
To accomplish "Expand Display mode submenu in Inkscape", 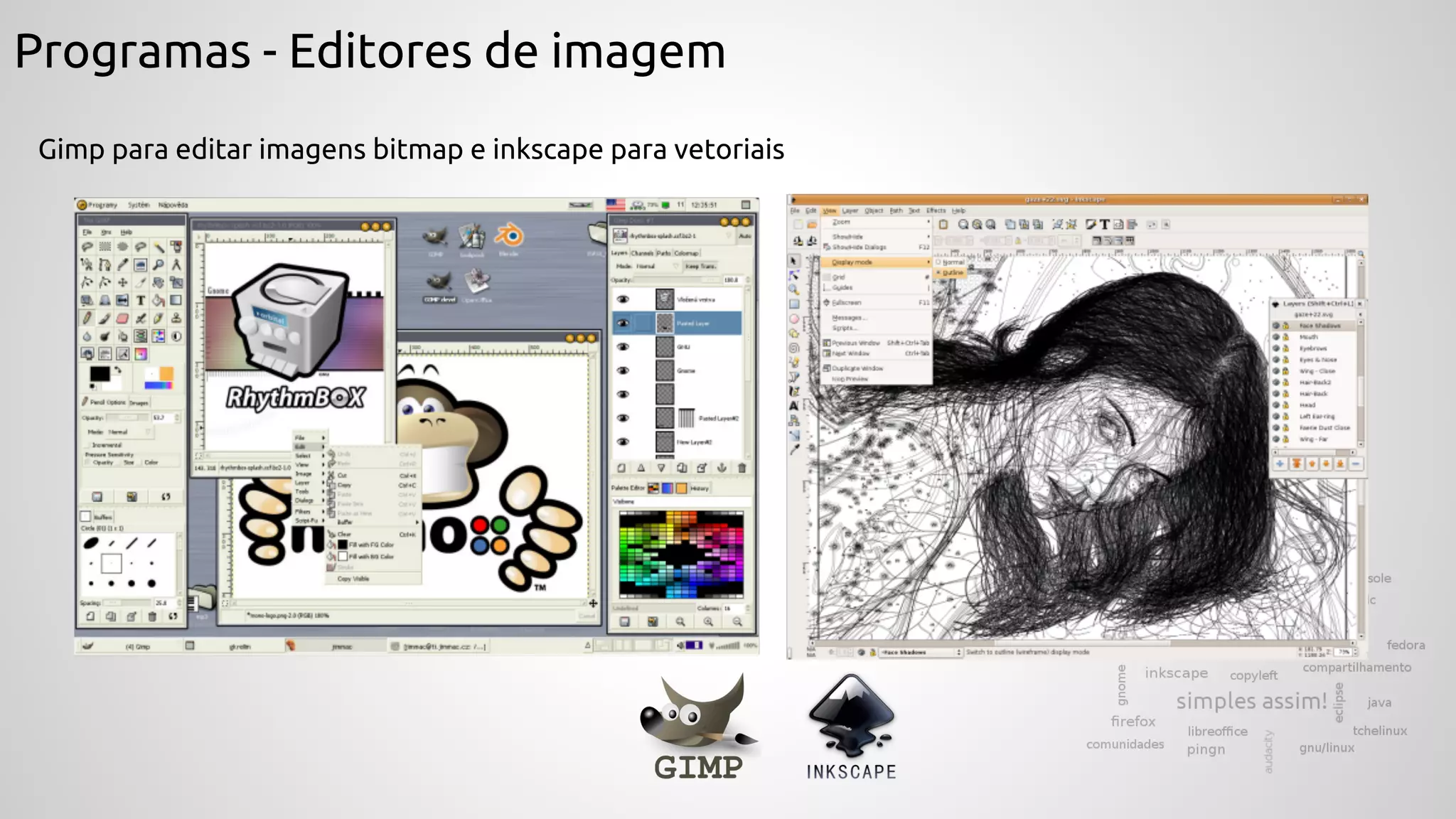I will pyautogui.click(x=876, y=262).
